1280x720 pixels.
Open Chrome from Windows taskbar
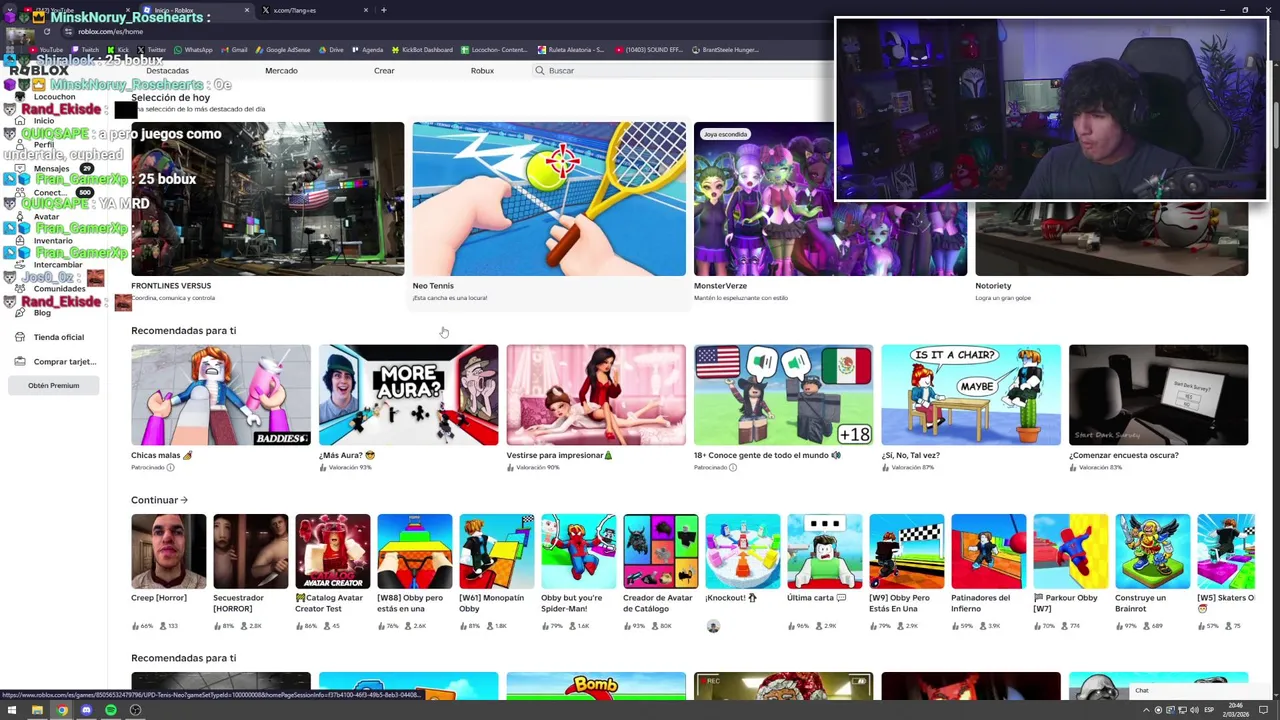[61, 710]
